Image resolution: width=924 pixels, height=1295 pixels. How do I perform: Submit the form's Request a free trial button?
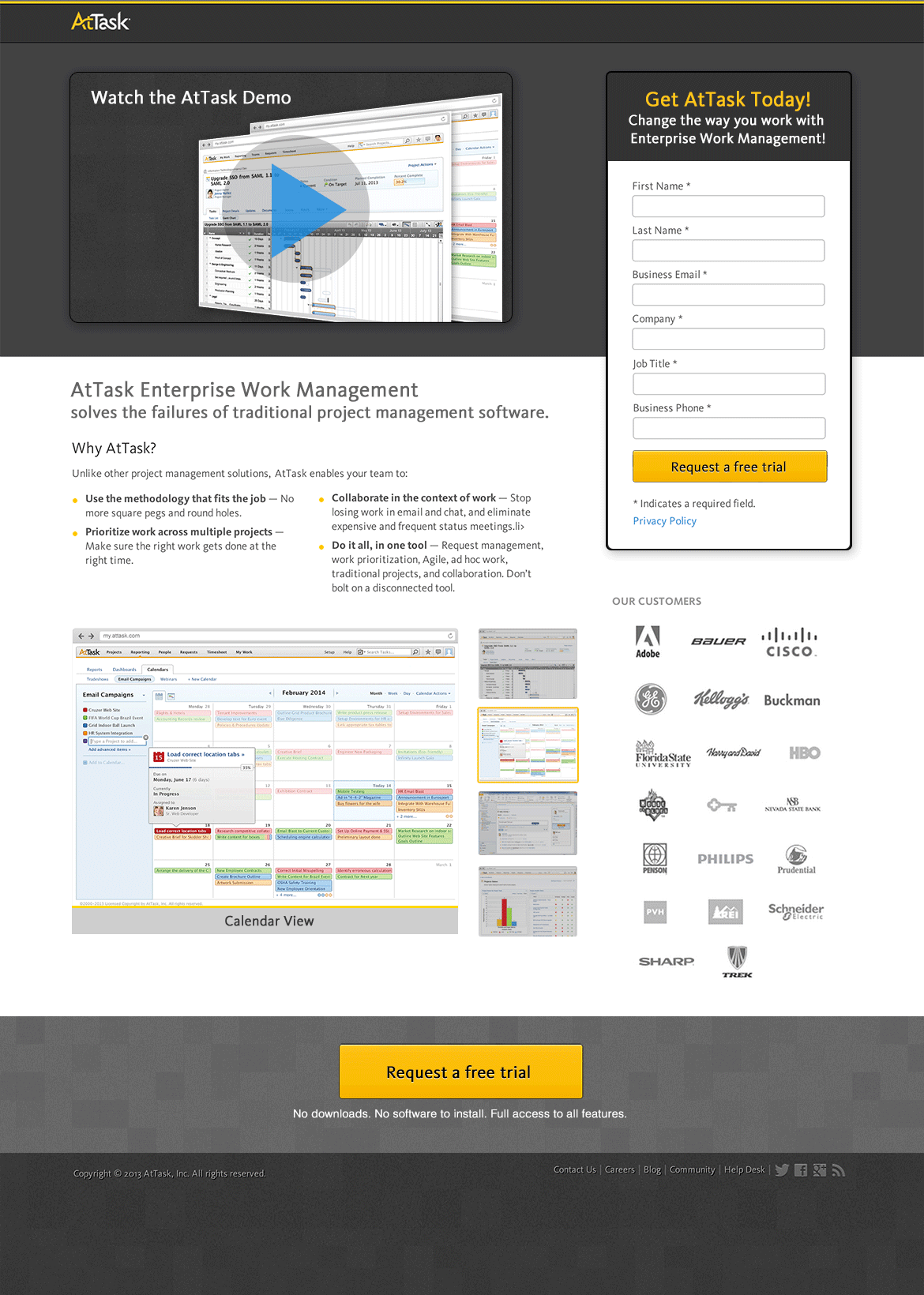click(x=730, y=467)
